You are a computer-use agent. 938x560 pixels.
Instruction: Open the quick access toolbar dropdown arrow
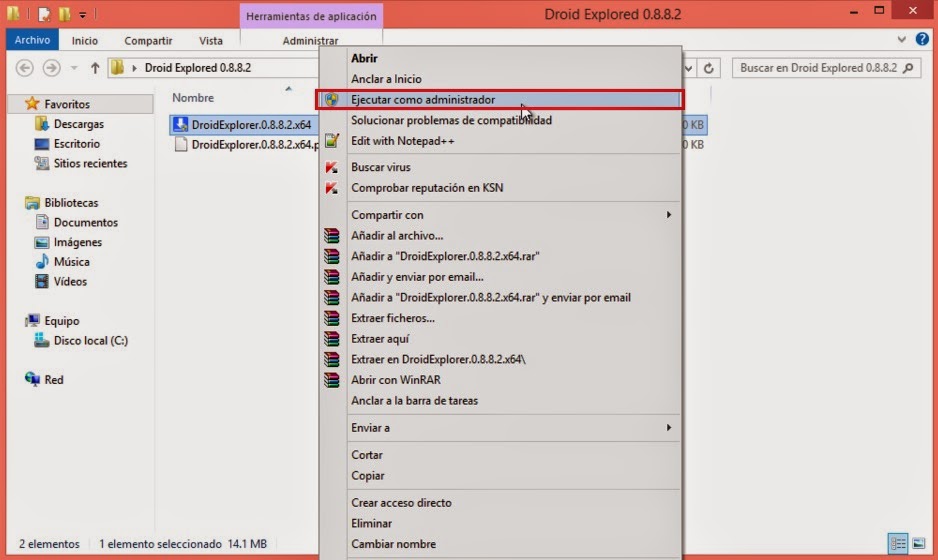tap(83, 14)
